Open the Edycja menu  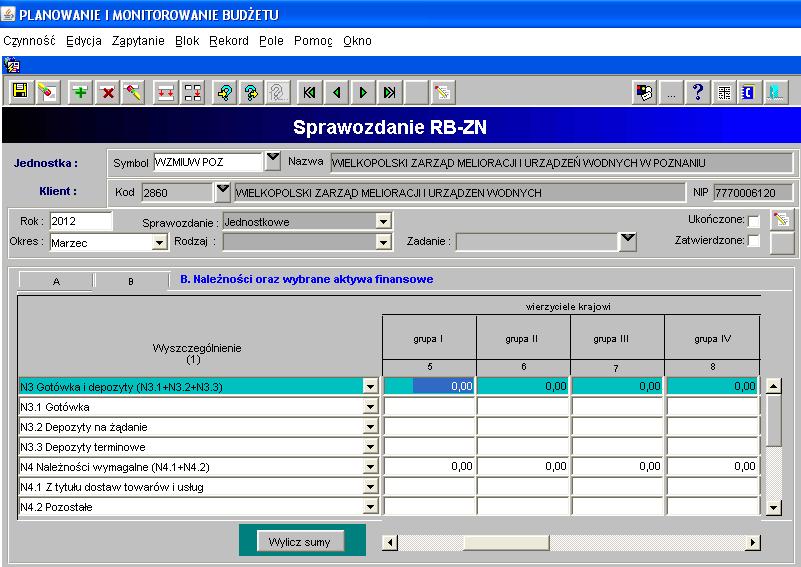[84, 41]
